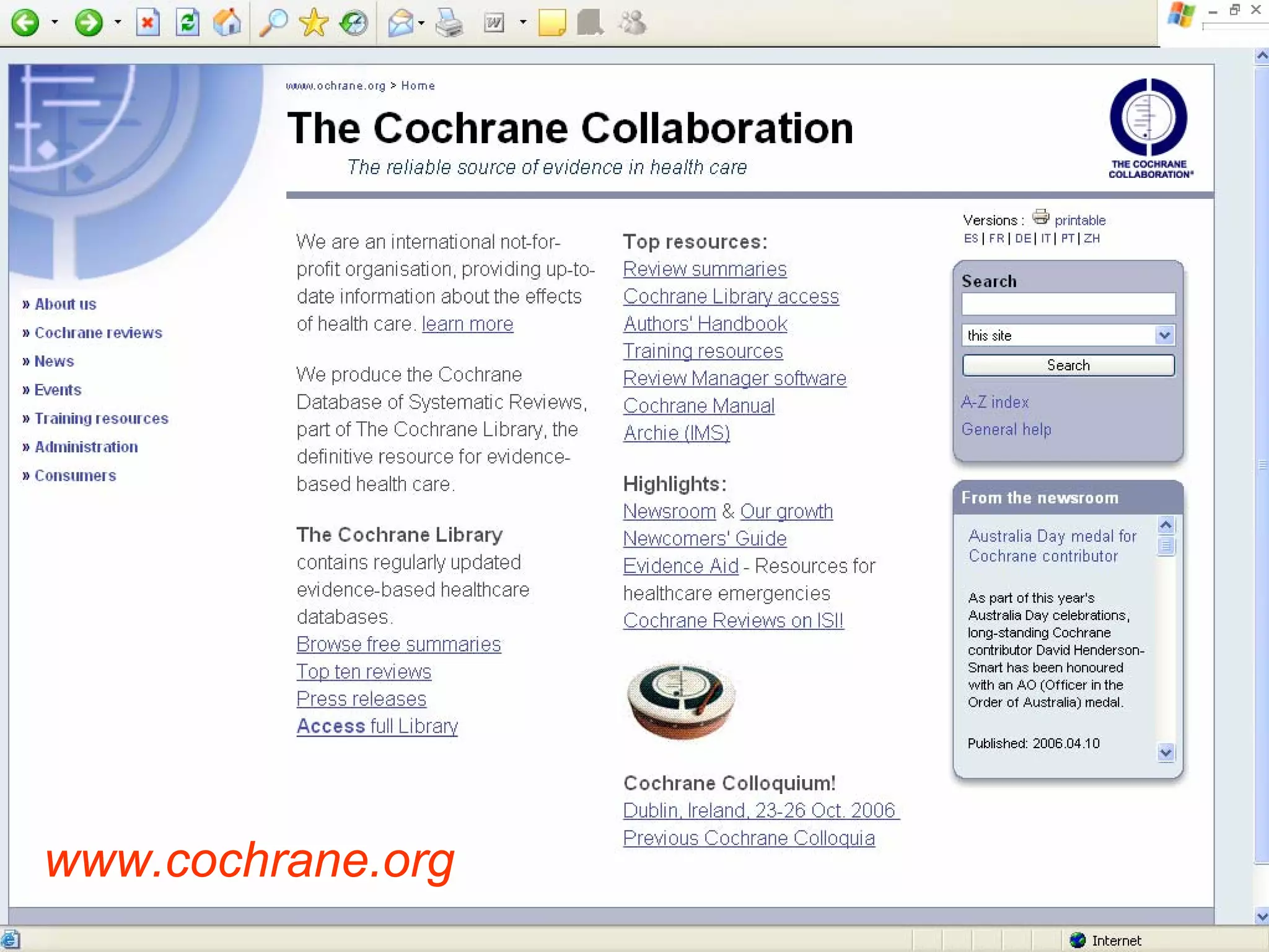Open the 'this site' search scope dropdown

click(1068, 335)
